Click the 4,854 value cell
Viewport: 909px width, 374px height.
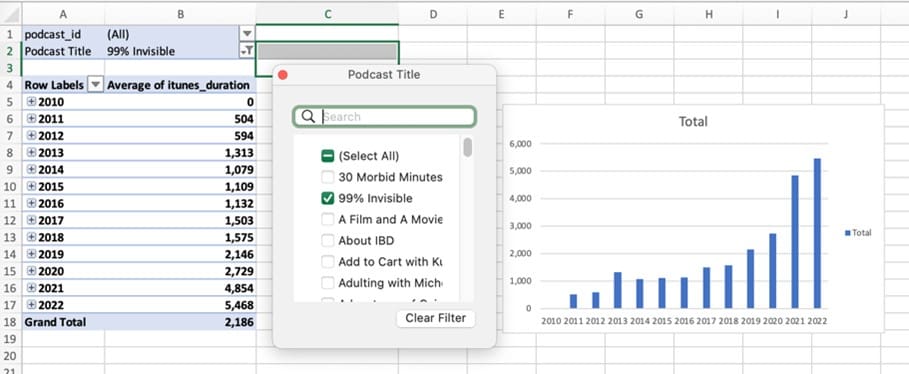tap(180, 288)
